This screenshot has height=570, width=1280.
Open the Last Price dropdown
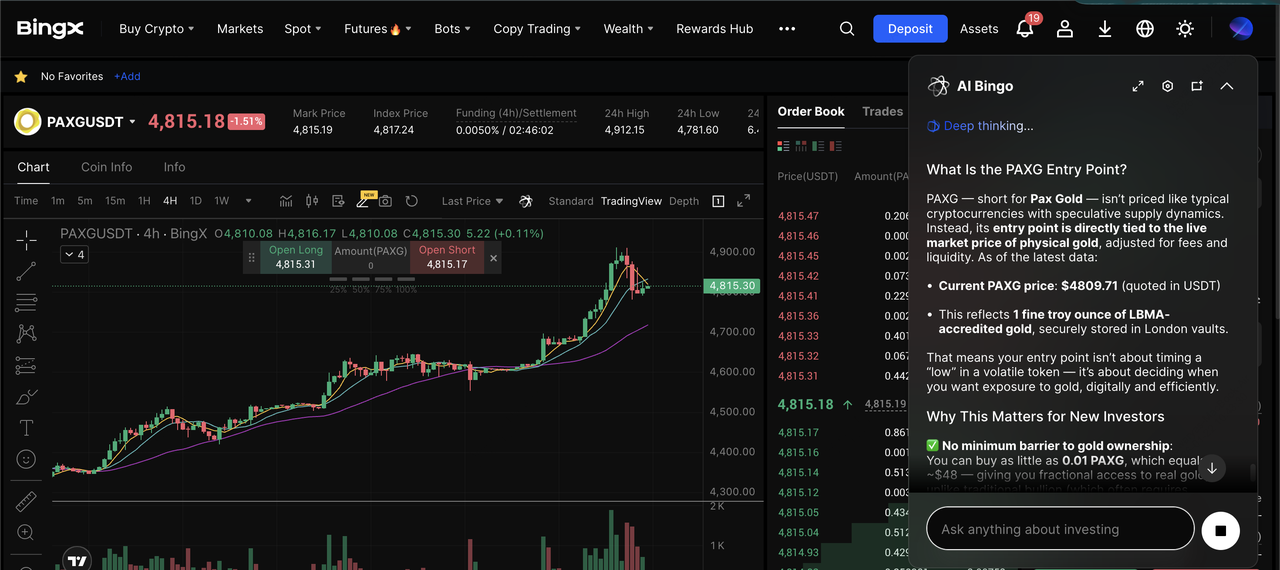click(x=472, y=201)
